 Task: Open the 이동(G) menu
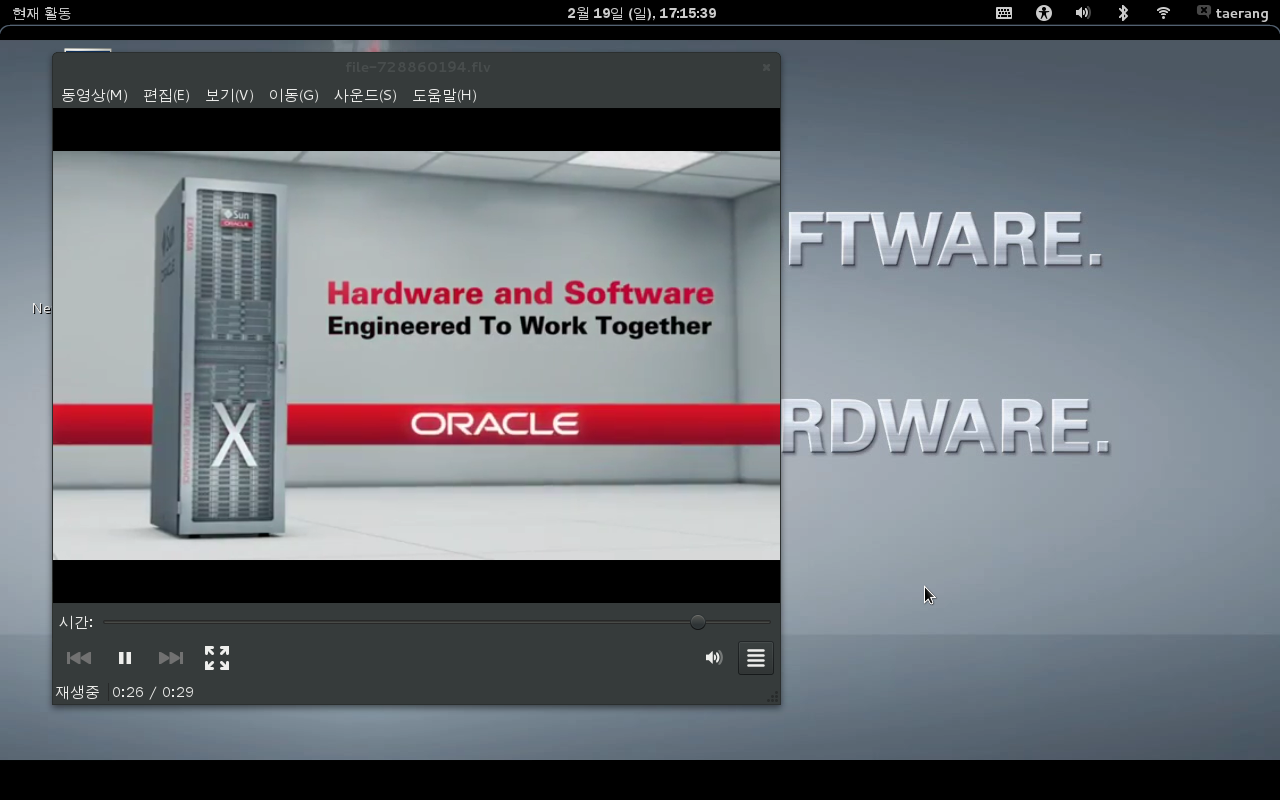293,95
